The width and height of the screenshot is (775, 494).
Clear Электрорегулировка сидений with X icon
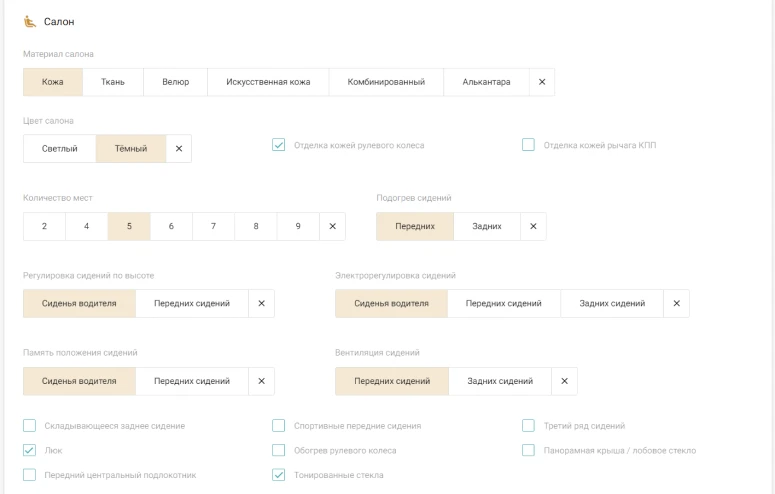tap(676, 303)
